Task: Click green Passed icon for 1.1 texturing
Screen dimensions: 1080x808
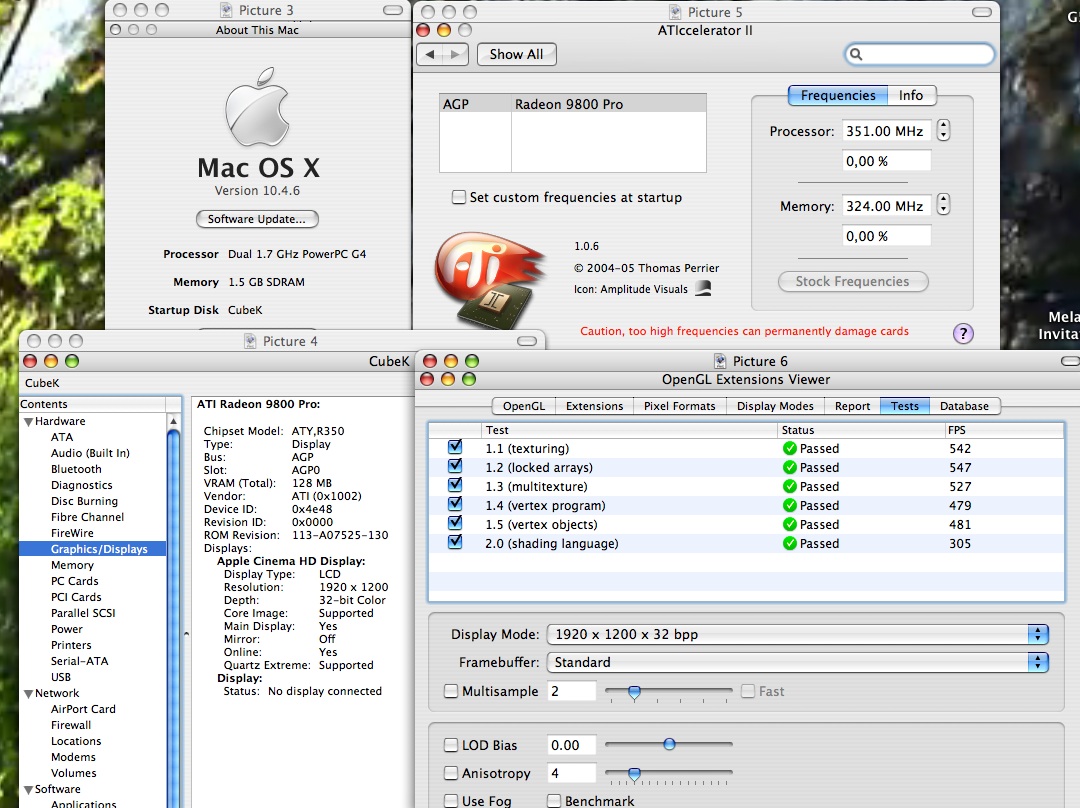Action: coord(789,448)
